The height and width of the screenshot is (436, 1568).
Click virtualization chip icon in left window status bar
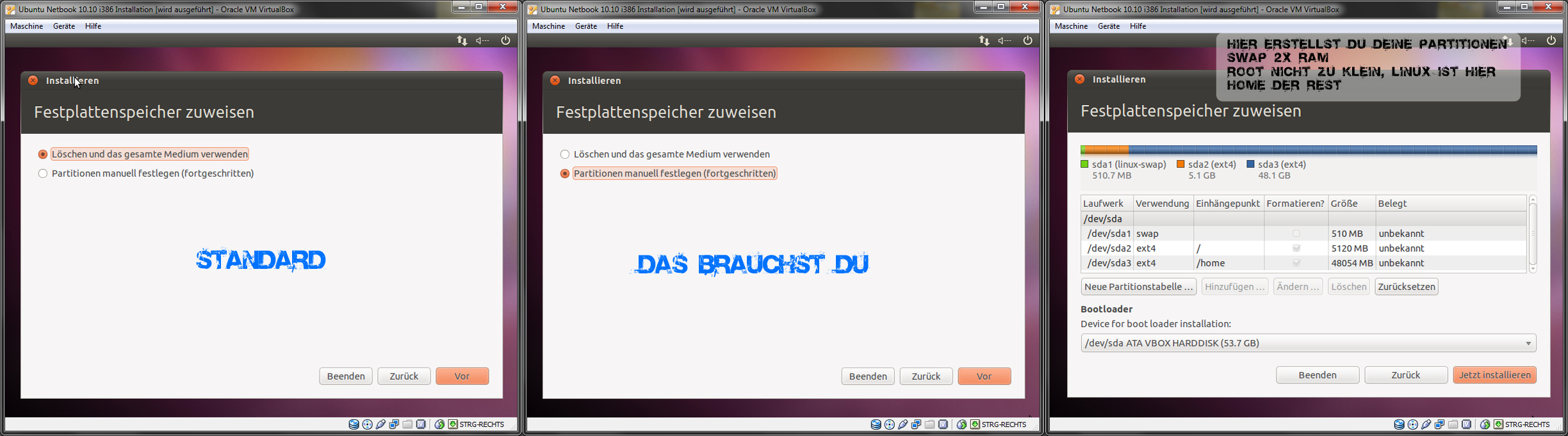(421, 424)
